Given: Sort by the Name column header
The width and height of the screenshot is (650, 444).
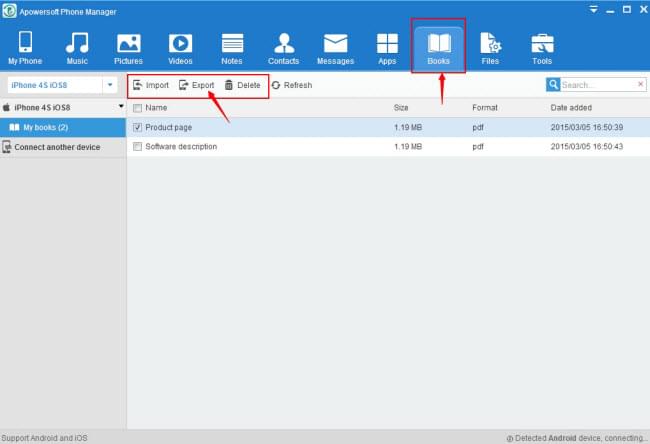Looking at the screenshot, I should click(156, 108).
